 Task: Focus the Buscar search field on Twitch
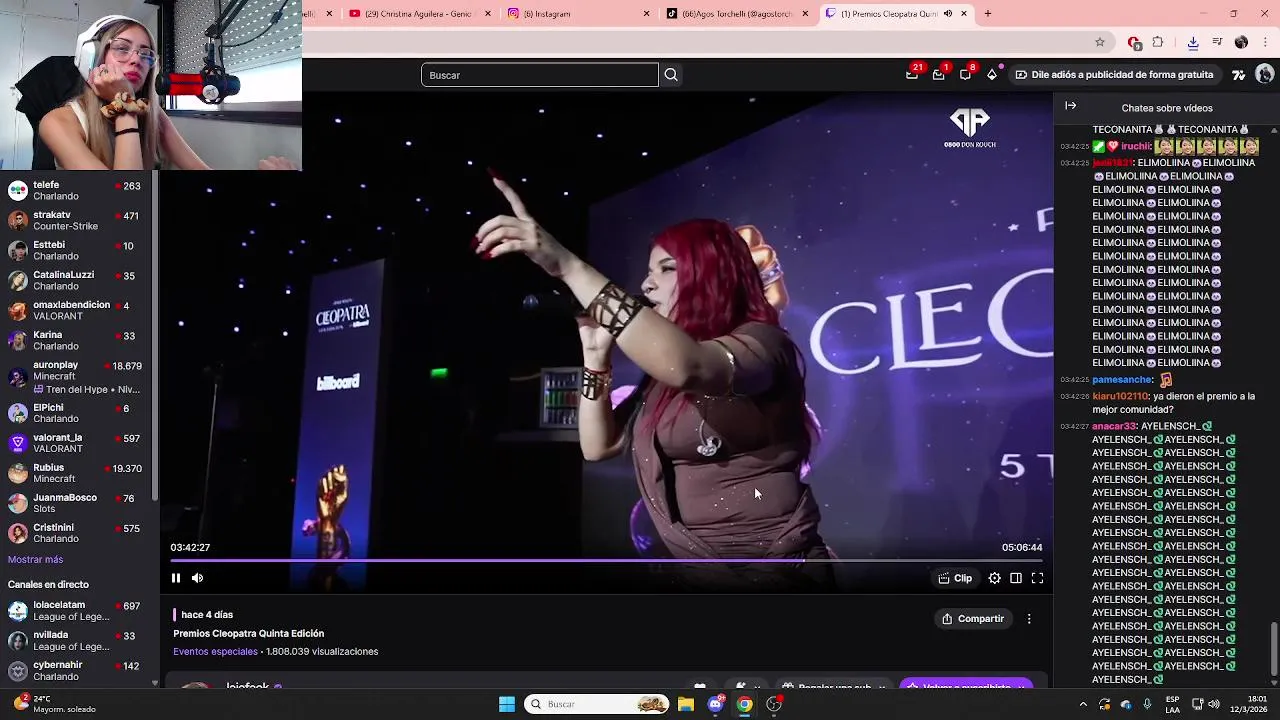pos(540,75)
